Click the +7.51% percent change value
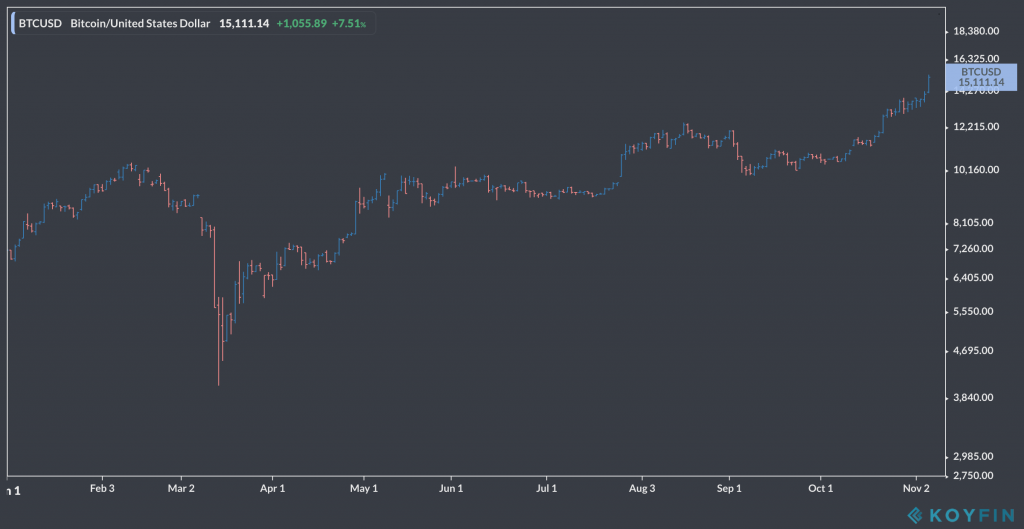 tap(356, 24)
